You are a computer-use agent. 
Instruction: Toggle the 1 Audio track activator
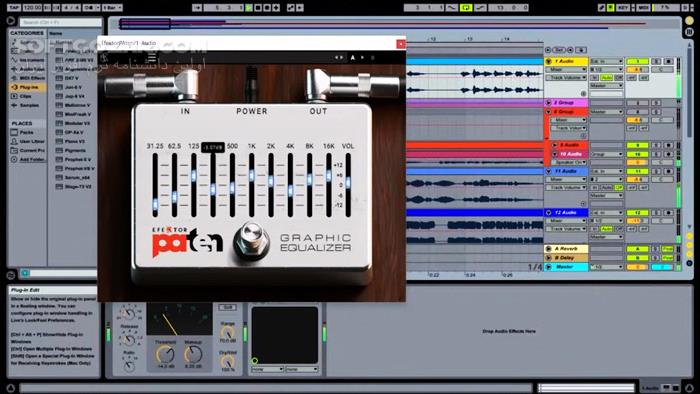pos(637,61)
